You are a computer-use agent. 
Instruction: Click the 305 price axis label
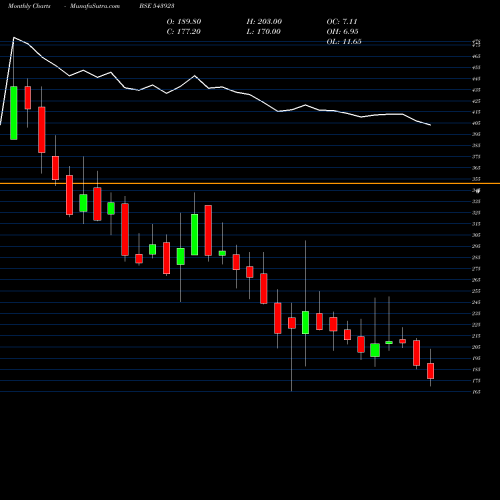click(x=476, y=235)
